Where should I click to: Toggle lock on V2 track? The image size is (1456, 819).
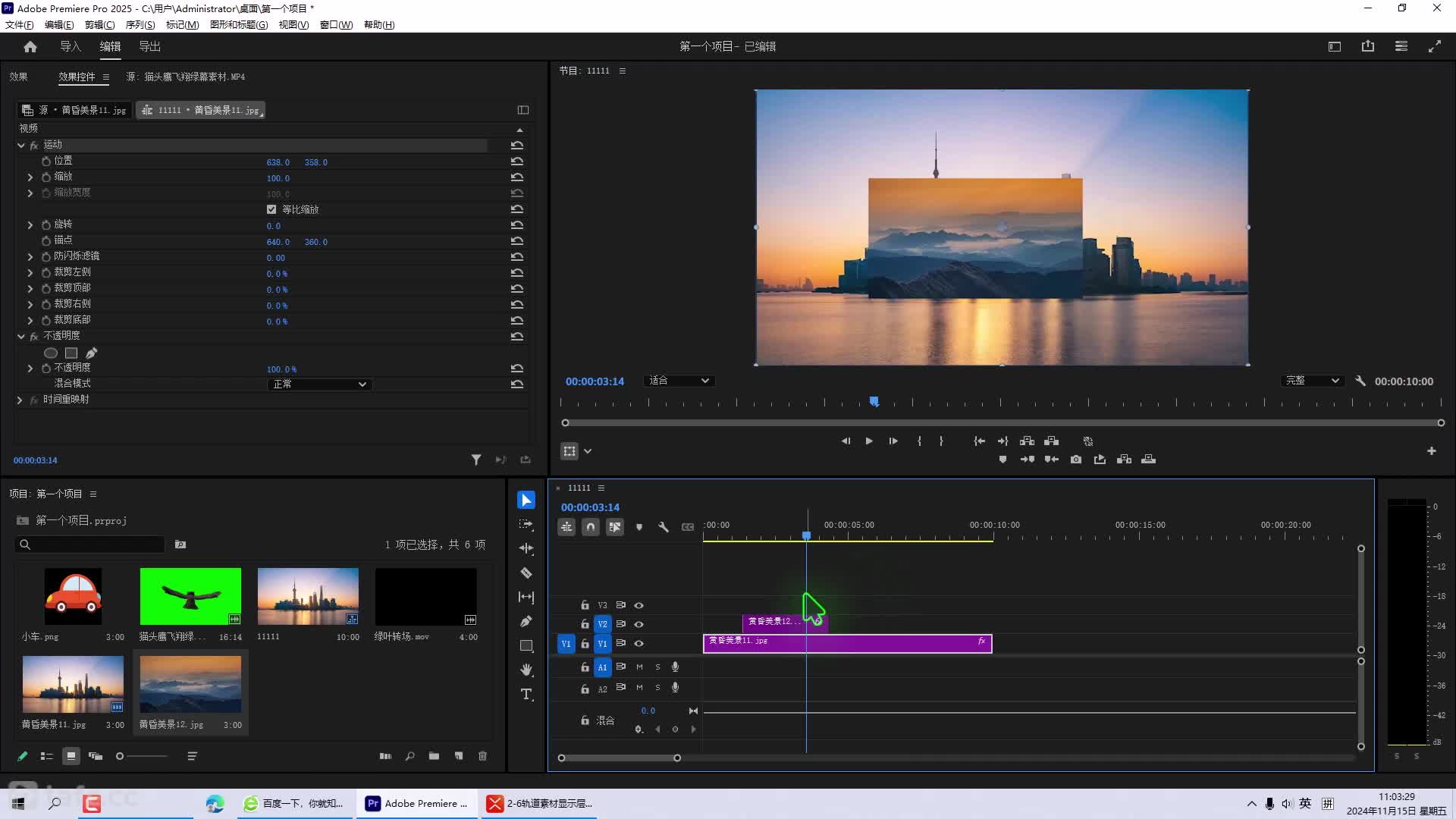(x=585, y=625)
